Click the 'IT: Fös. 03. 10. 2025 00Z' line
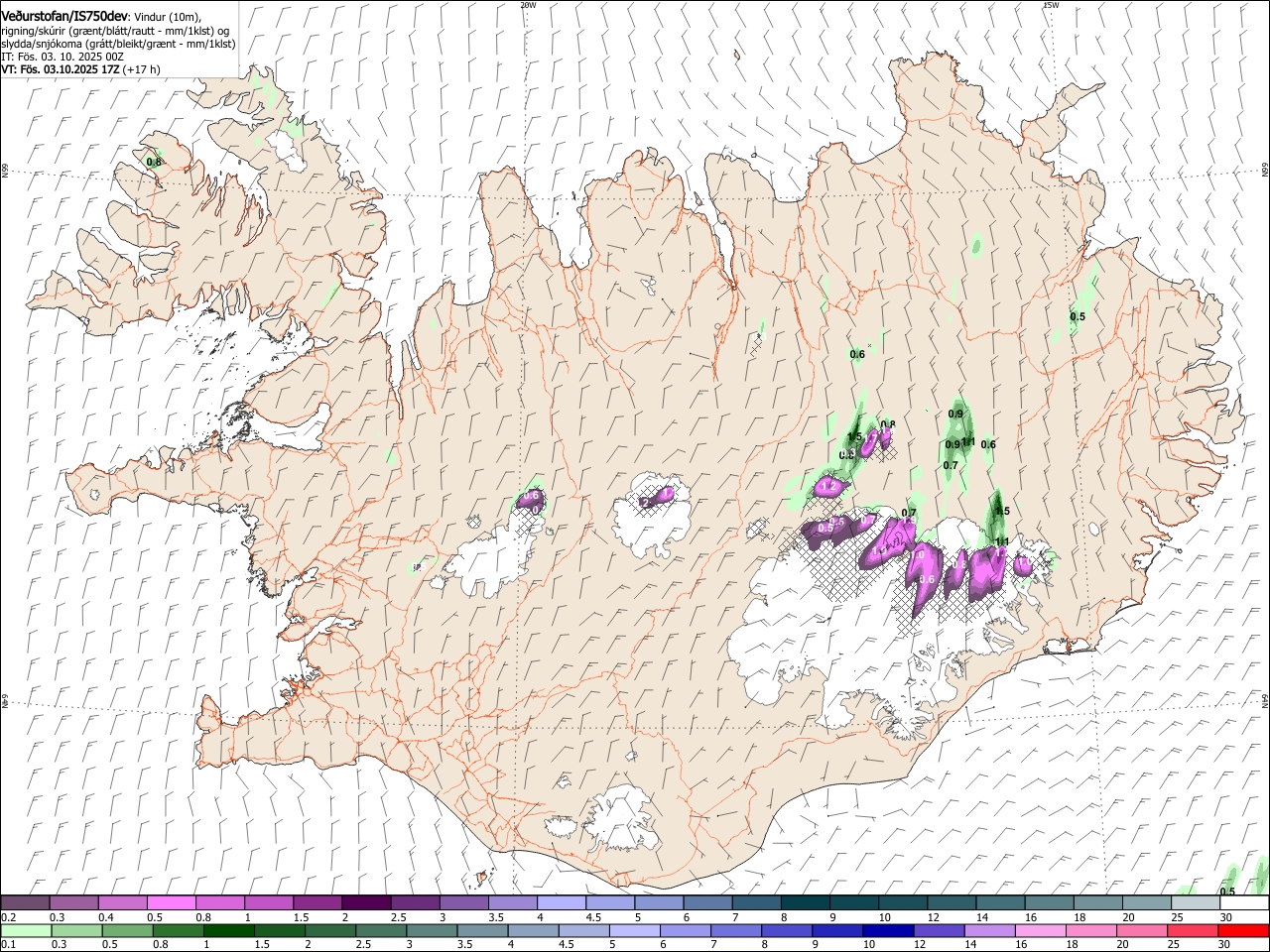Image resolution: width=1270 pixels, height=952 pixels. 63,57
